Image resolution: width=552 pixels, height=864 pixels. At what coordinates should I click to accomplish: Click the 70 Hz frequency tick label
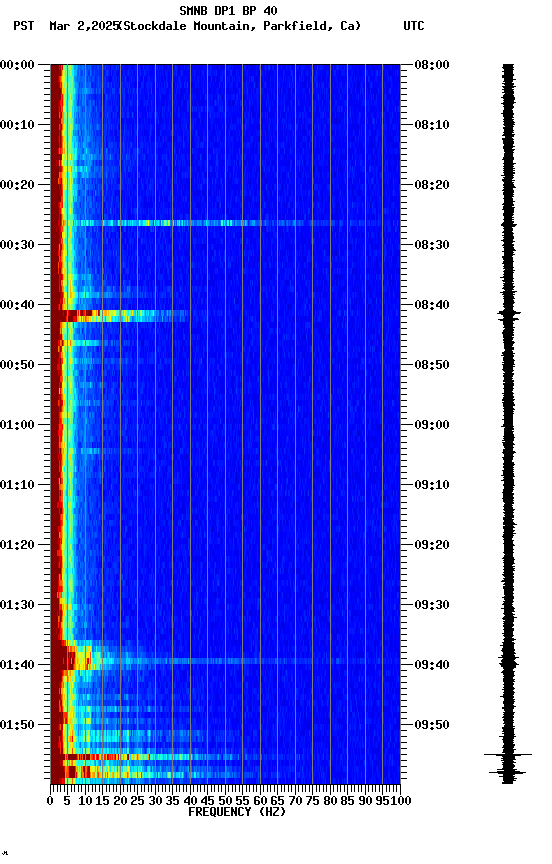295,801
